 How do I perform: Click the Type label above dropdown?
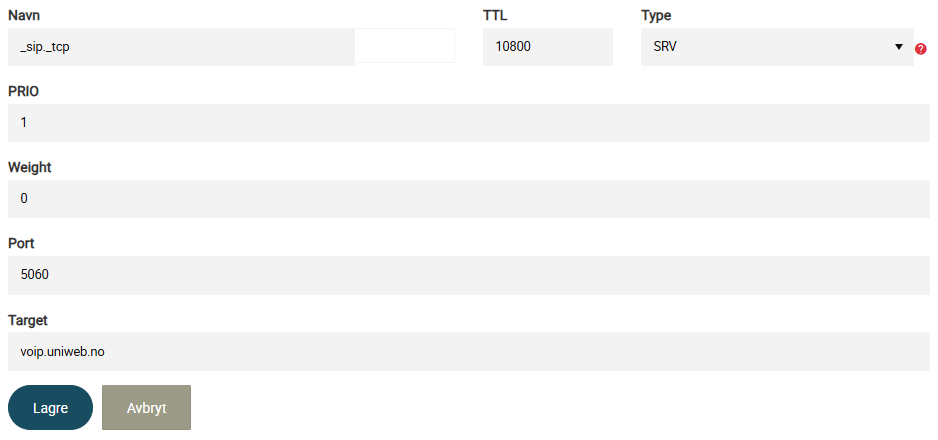click(656, 16)
